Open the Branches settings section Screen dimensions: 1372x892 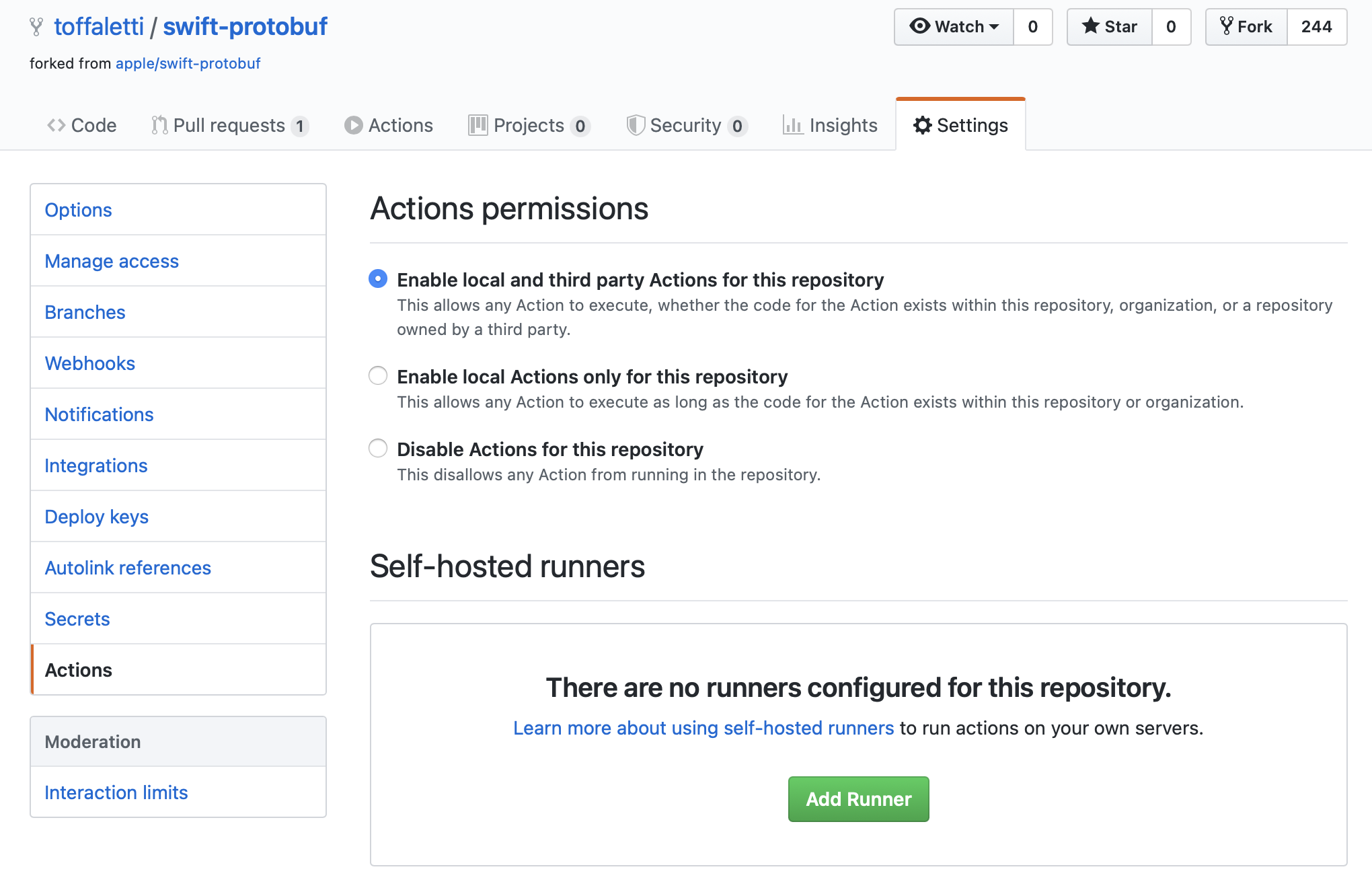click(84, 311)
